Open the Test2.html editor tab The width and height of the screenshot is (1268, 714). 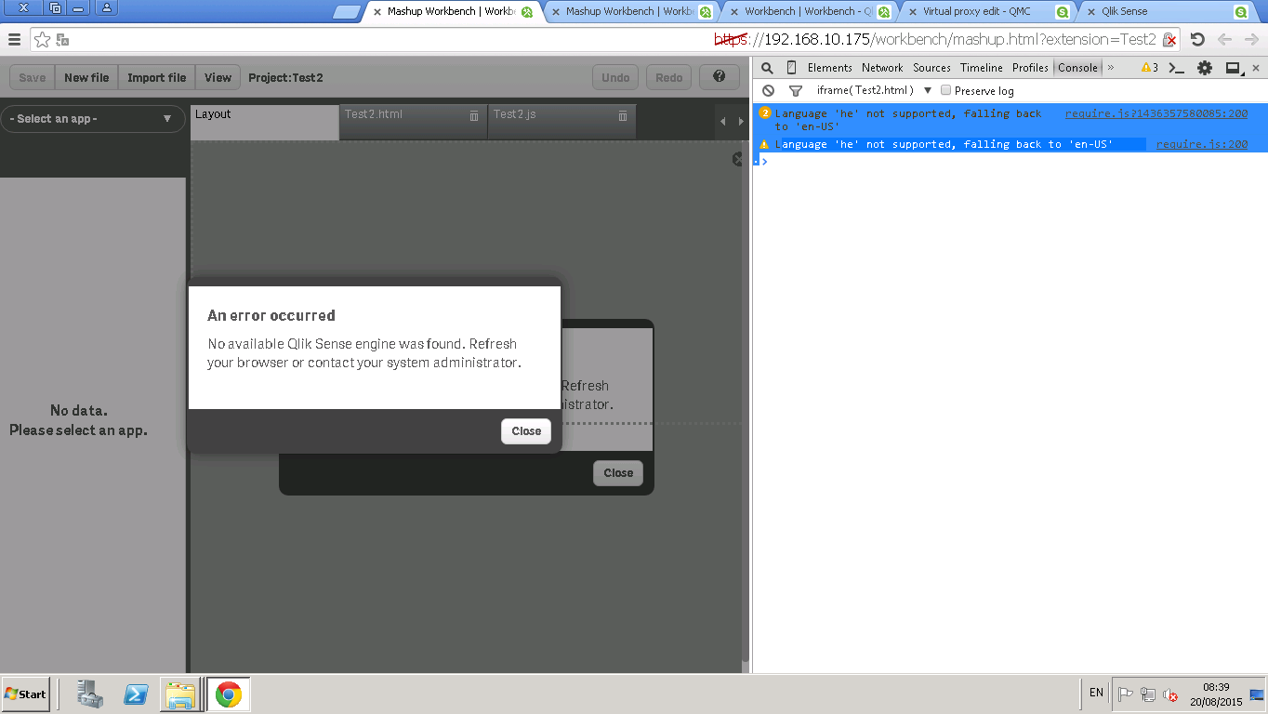(x=413, y=121)
